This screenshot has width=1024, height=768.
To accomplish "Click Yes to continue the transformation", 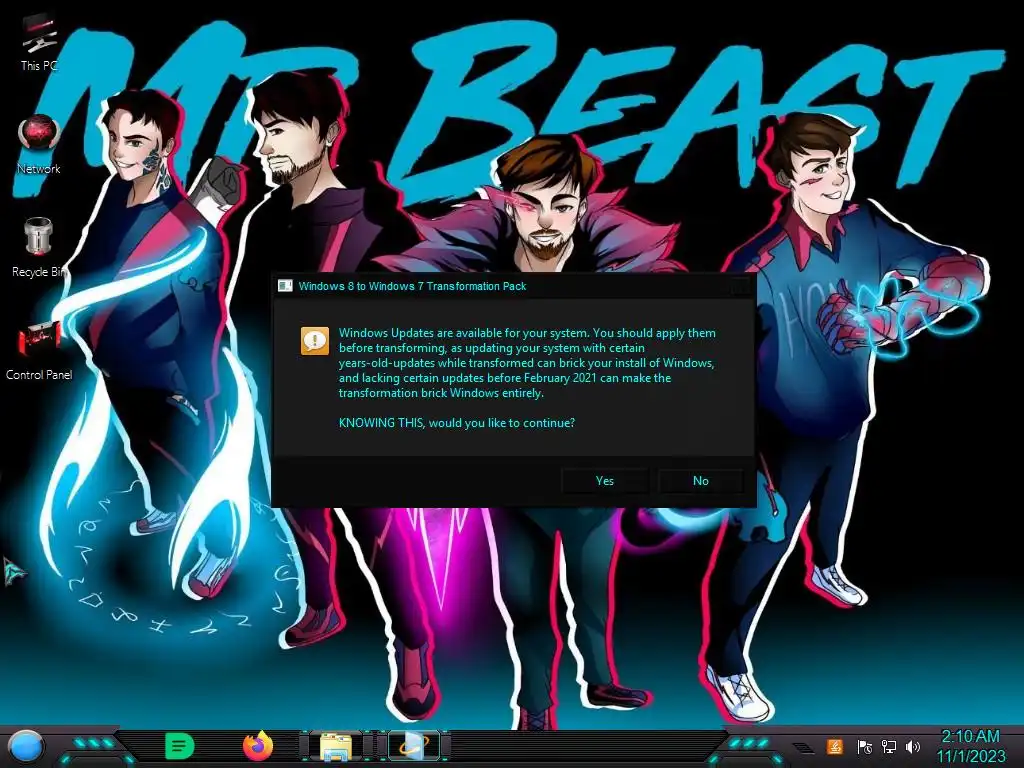I will 605,481.
